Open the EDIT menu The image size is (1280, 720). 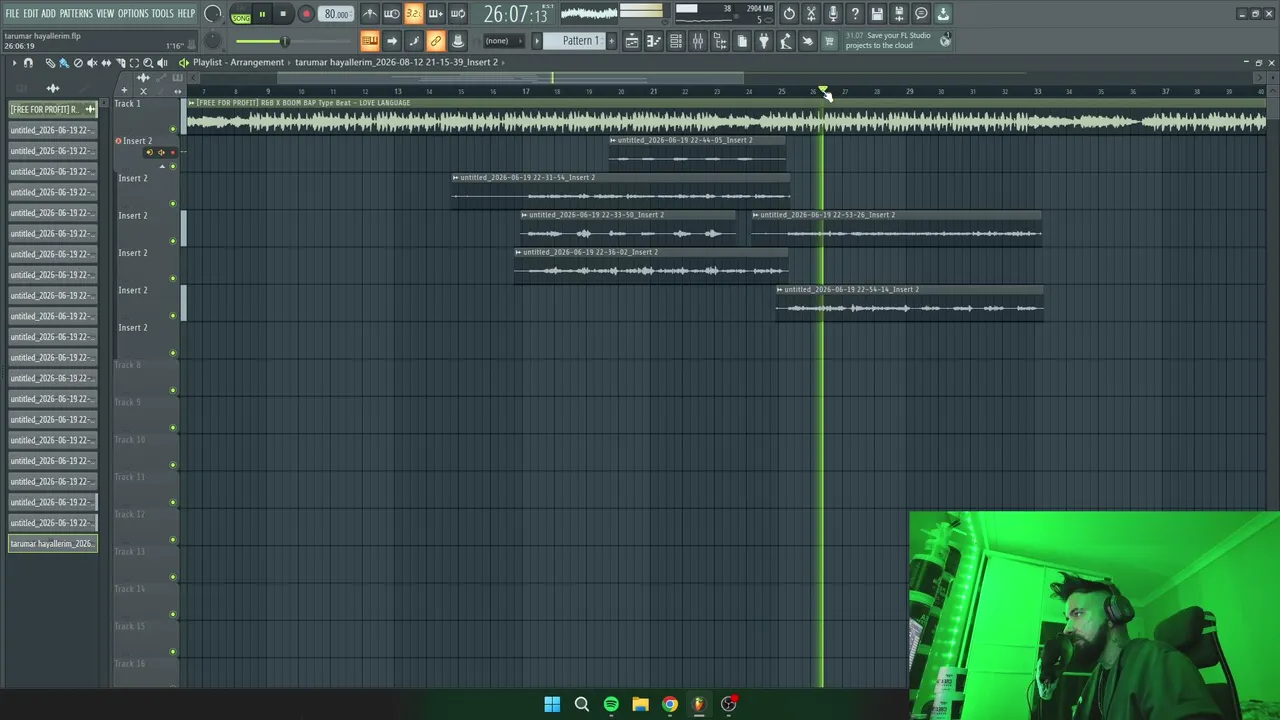point(31,14)
